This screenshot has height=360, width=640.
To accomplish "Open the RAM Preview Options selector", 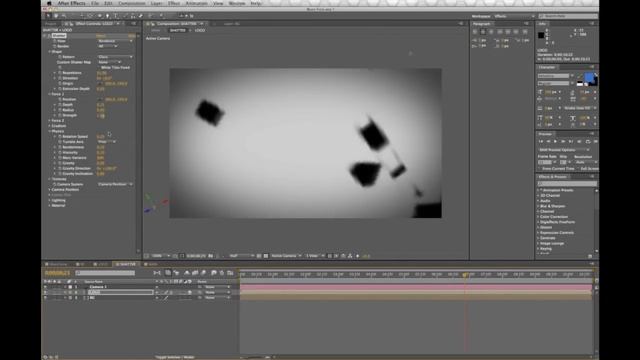I will tap(564, 150).
